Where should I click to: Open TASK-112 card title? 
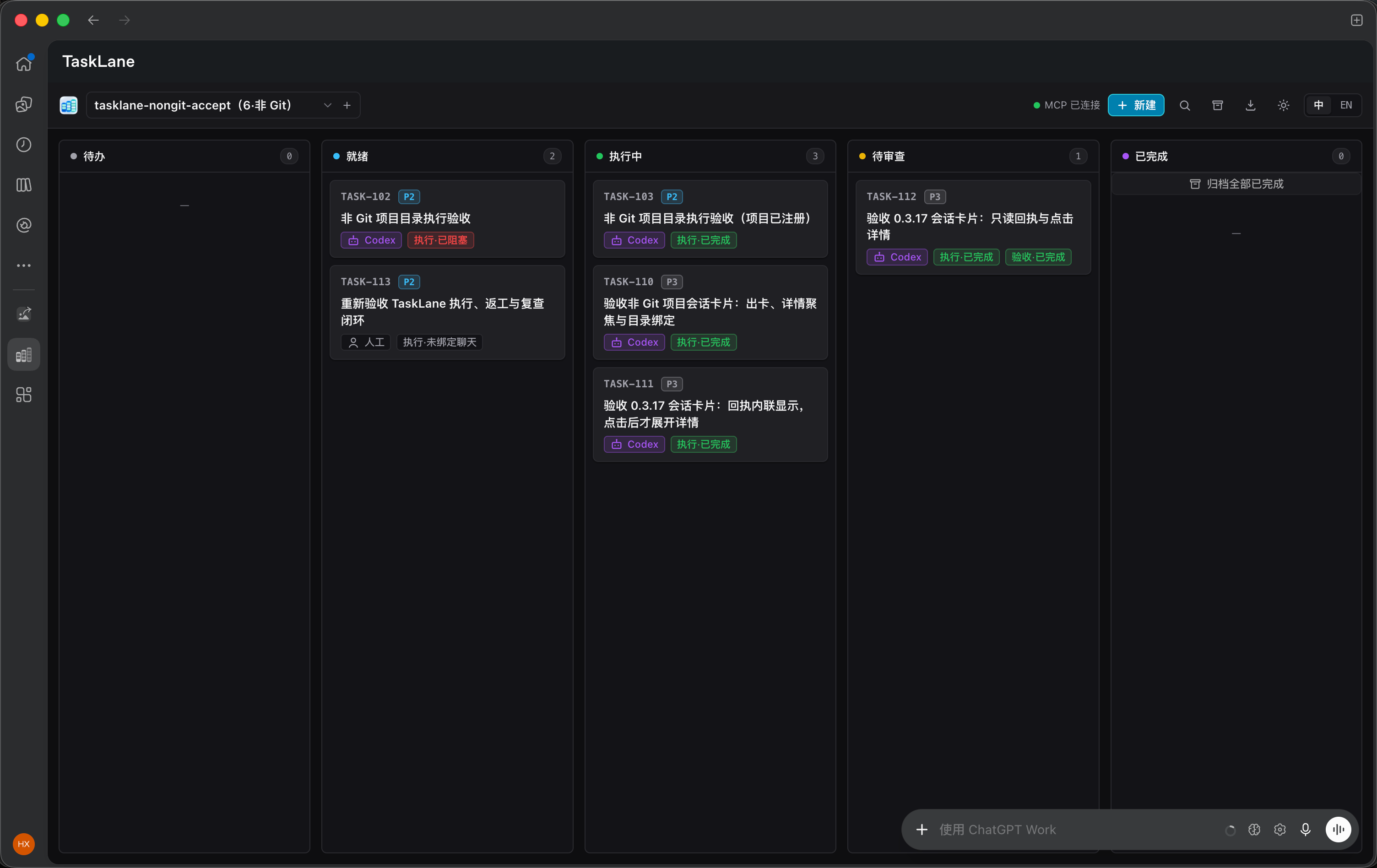click(970, 227)
